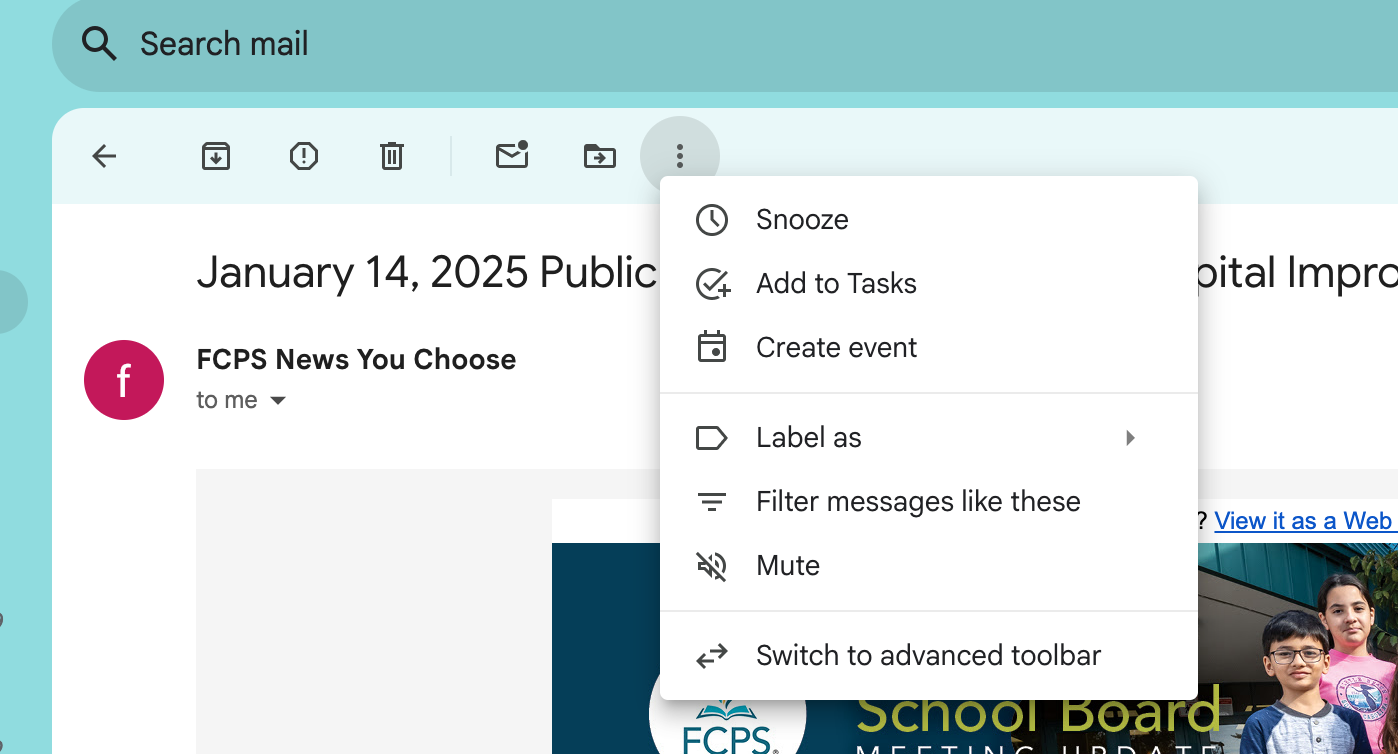Select Mute in the menu

point(929,566)
